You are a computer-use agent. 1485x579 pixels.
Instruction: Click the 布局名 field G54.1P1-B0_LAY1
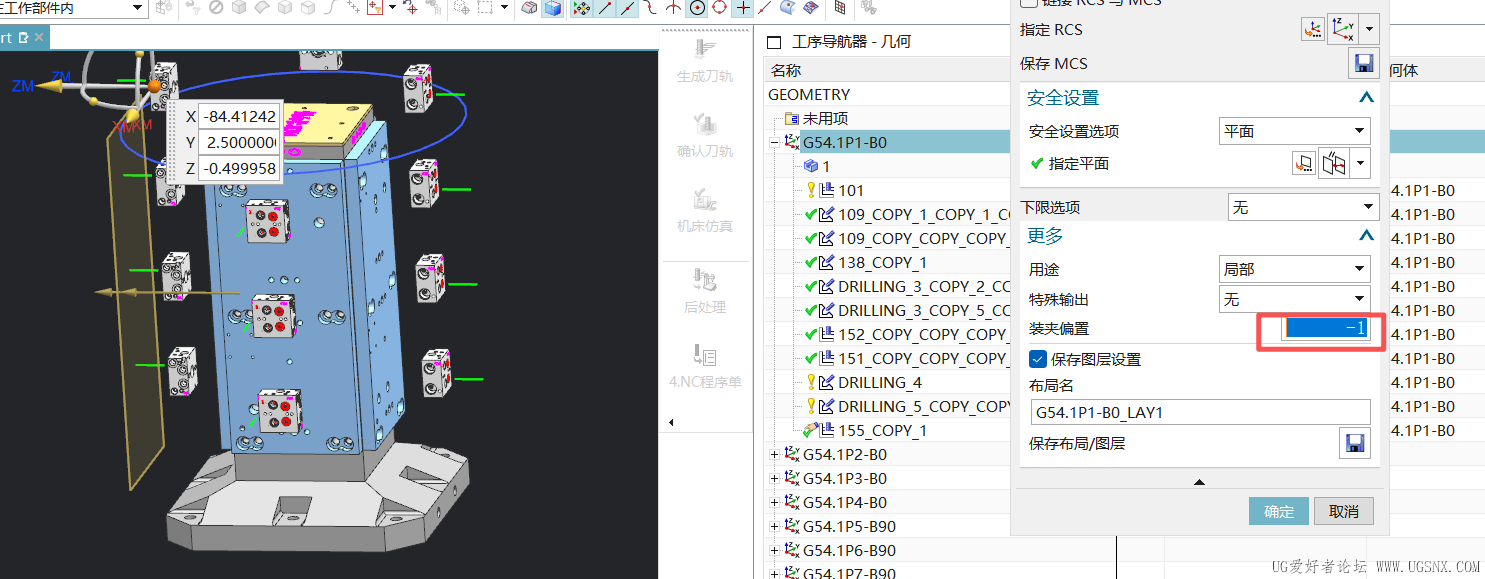click(1200, 412)
